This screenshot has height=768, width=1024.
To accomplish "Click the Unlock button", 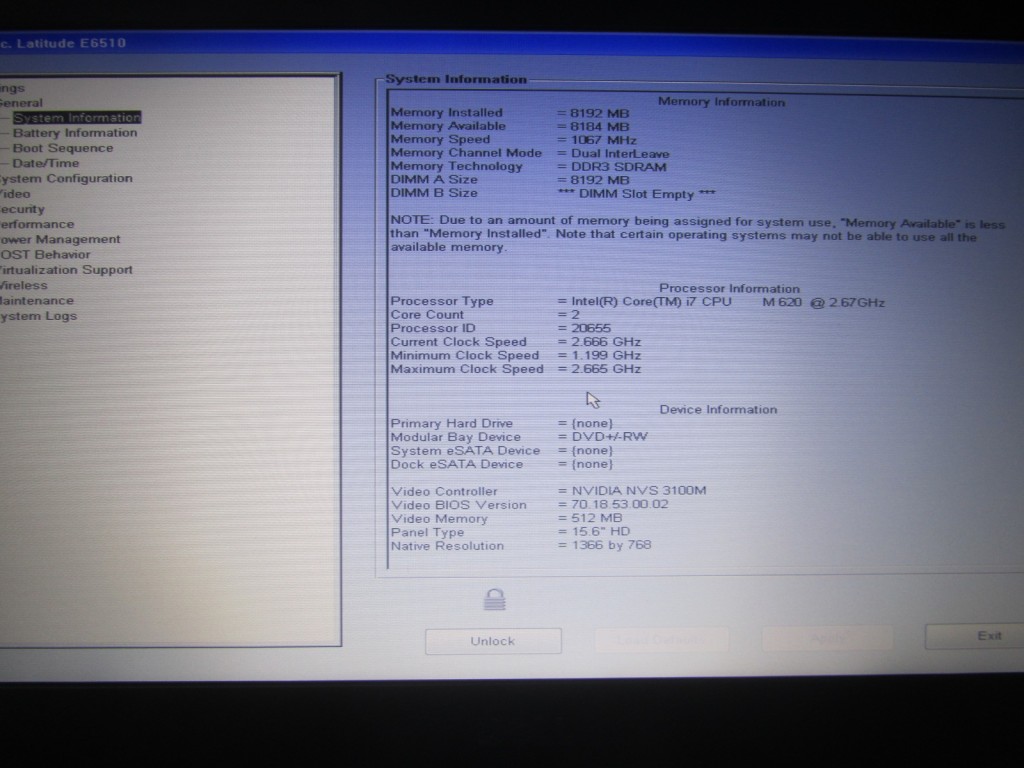I will click(x=493, y=641).
